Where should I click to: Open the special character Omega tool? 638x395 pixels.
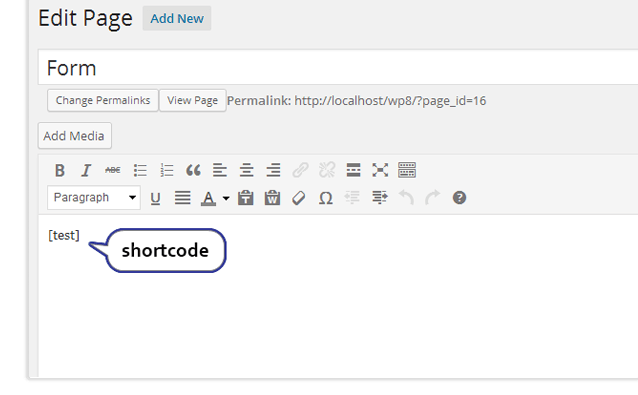click(x=326, y=198)
